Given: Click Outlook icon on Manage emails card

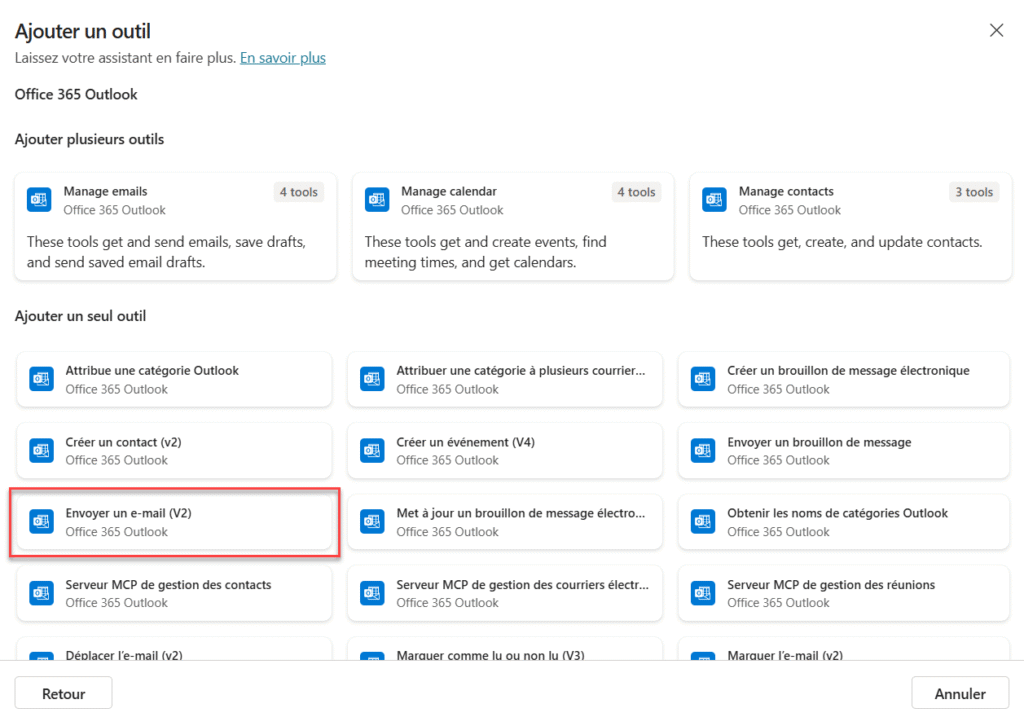Looking at the screenshot, I should click(39, 200).
